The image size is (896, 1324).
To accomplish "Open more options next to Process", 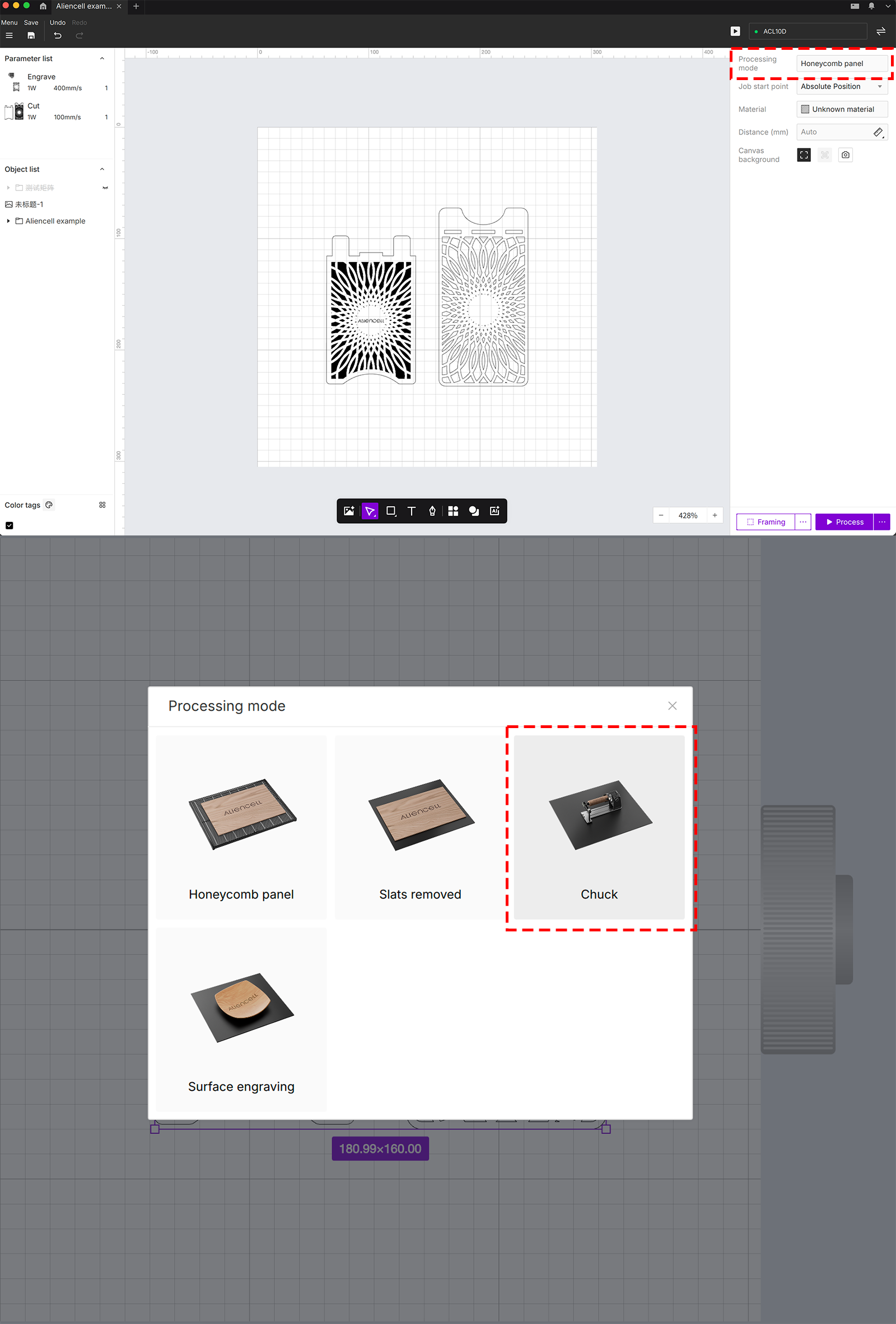I will click(881, 522).
